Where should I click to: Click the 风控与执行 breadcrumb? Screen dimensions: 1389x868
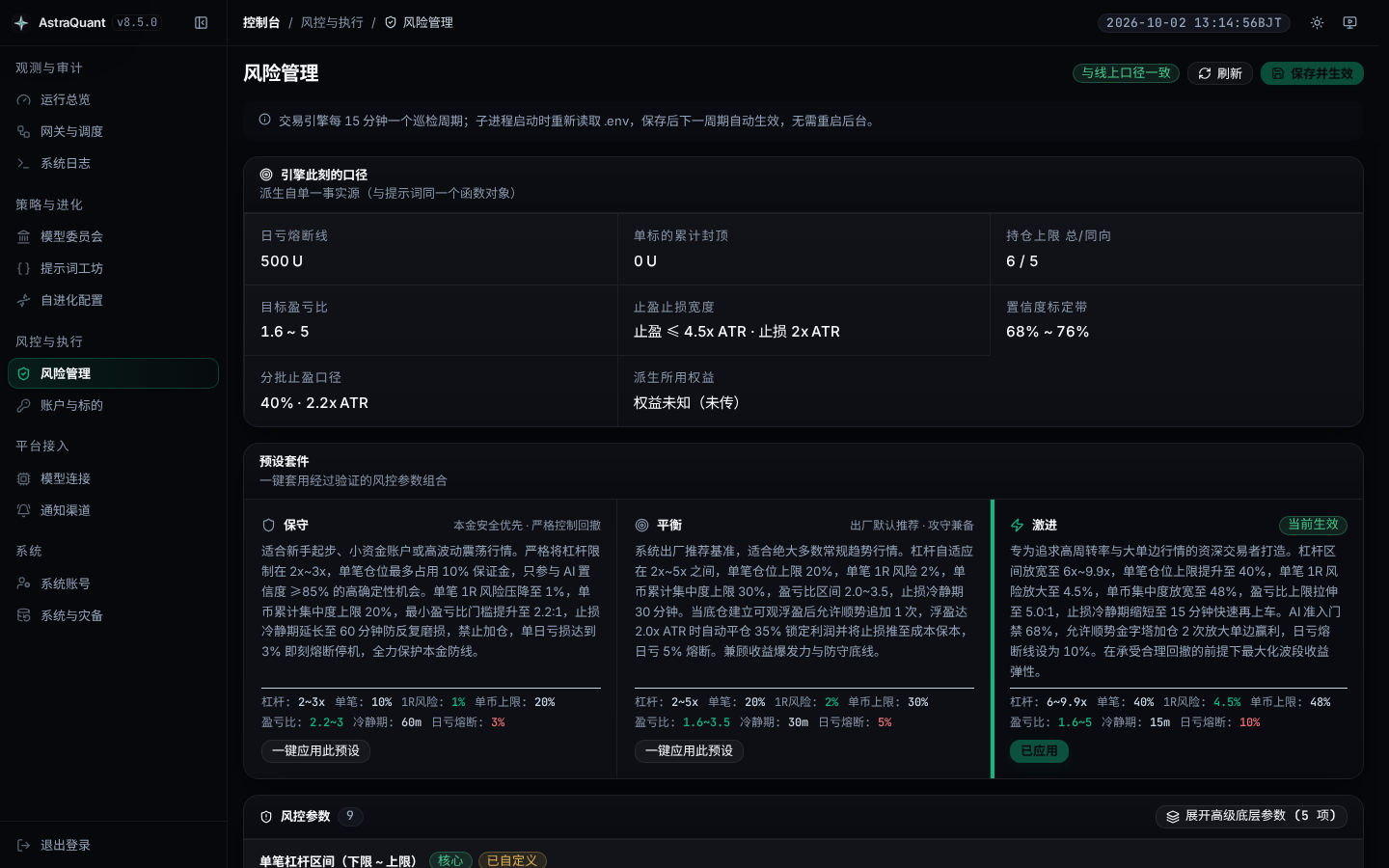332,22
